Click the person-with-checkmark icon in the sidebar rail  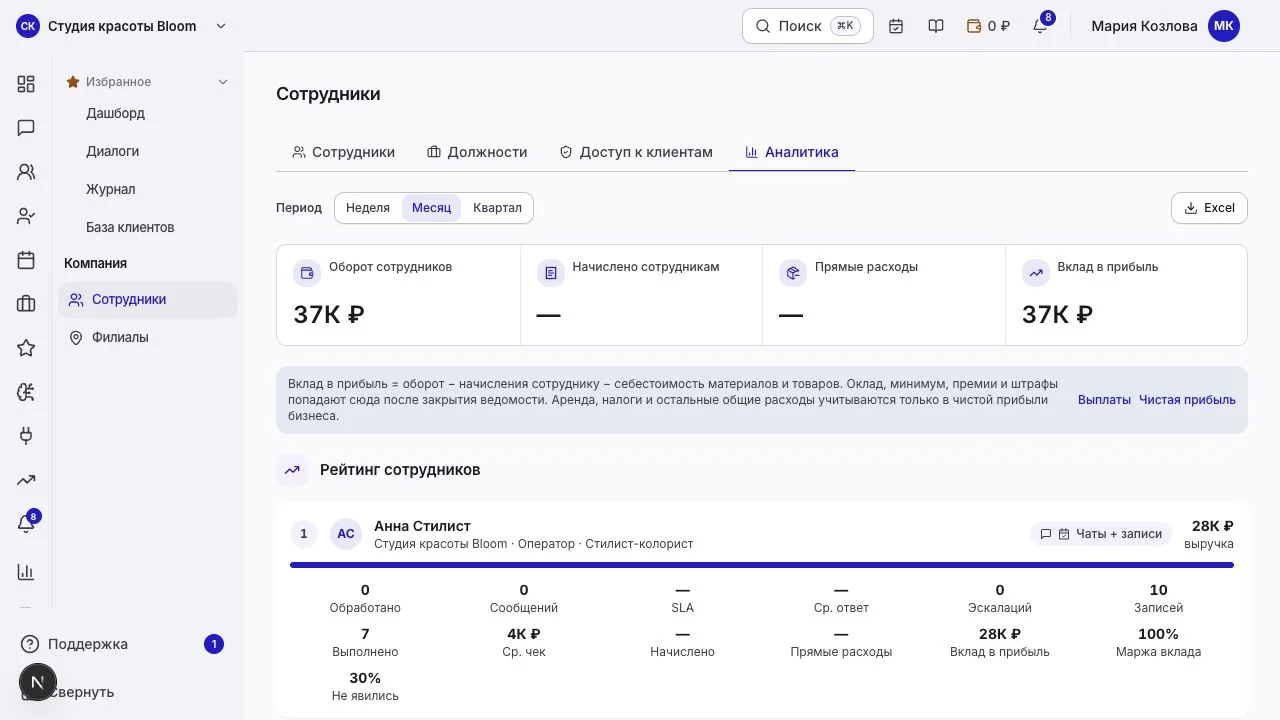tap(26, 216)
